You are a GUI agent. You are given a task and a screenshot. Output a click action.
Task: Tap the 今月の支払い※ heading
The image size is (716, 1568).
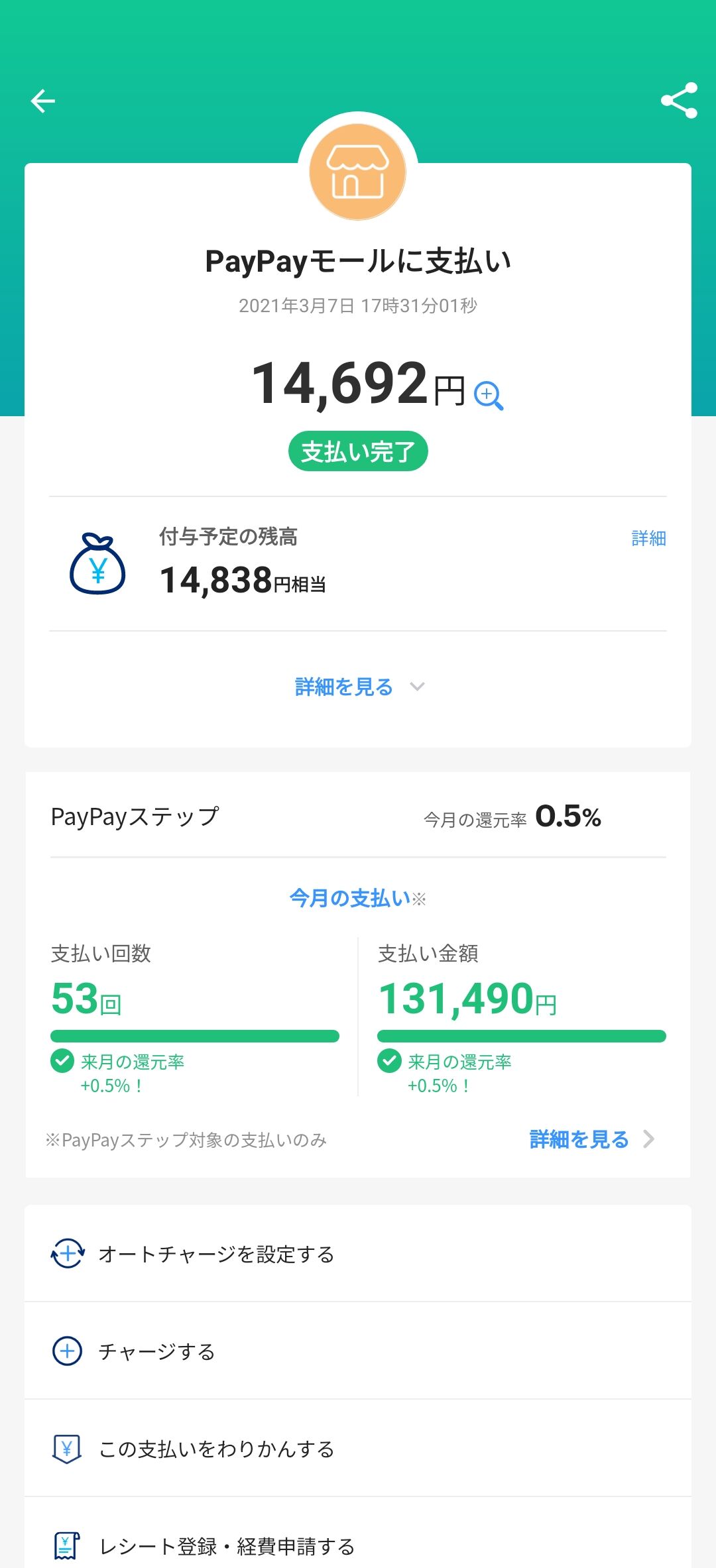[x=358, y=899]
